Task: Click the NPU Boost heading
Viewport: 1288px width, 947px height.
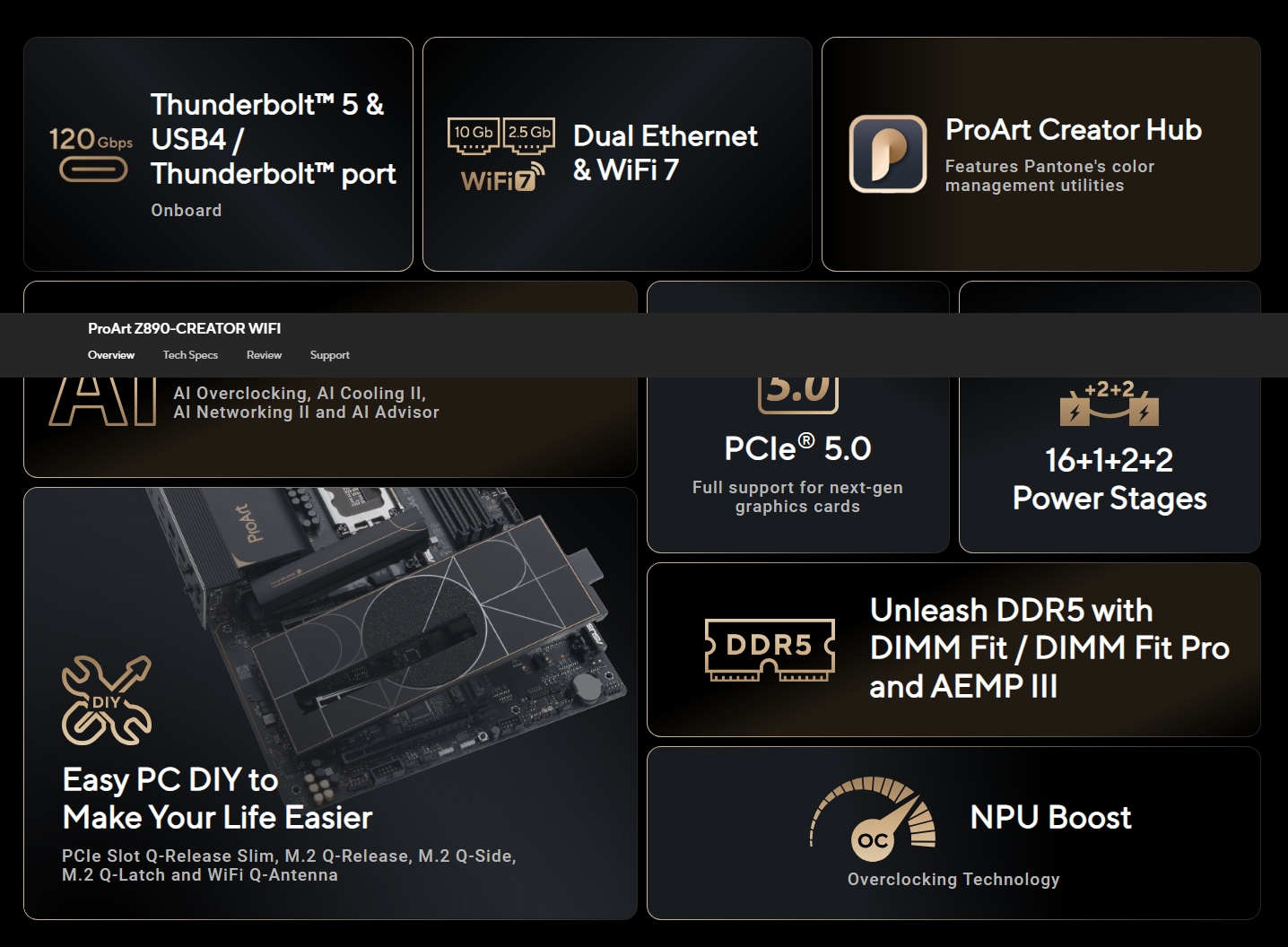Action: [1050, 817]
